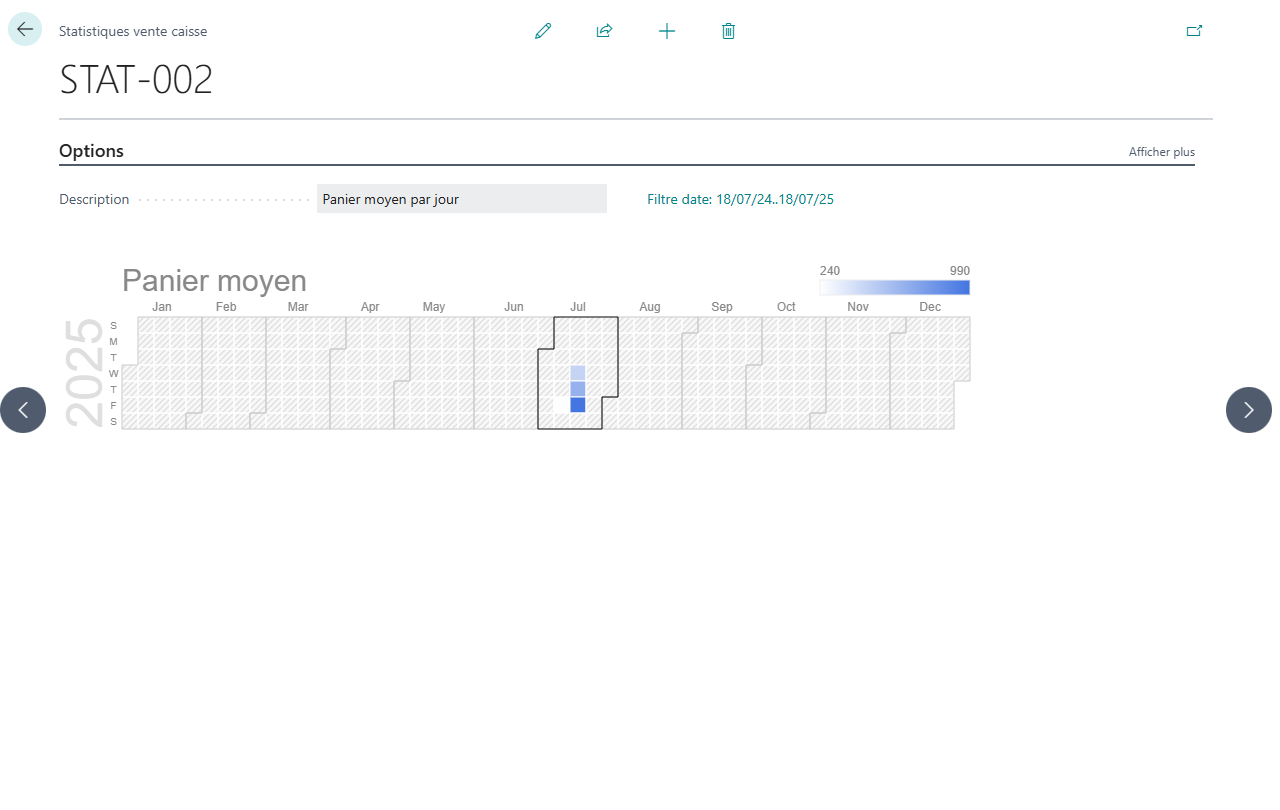Click Afficher plus link
Image resolution: width=1280 pixels, height=810 pixels.
click(x=1162, y=152)
